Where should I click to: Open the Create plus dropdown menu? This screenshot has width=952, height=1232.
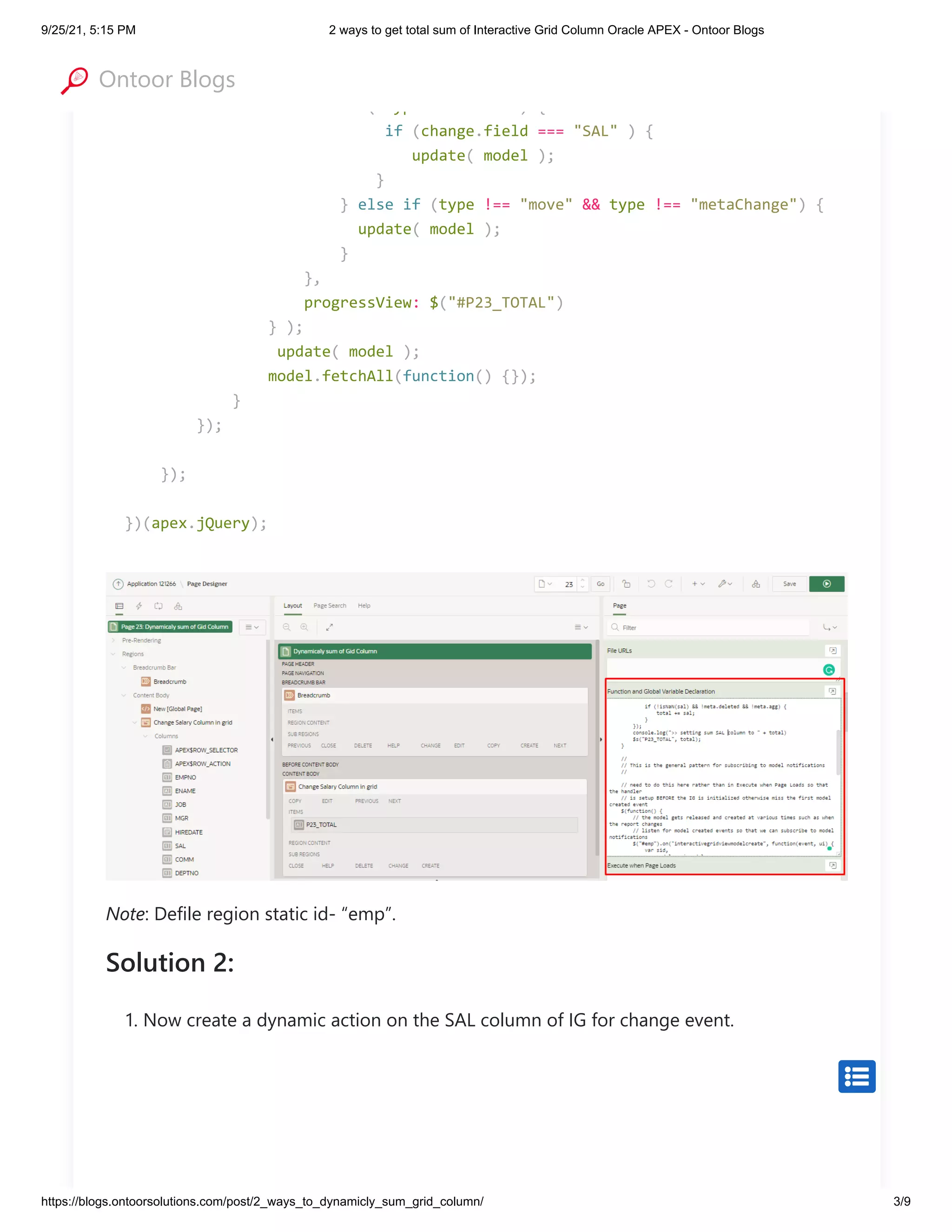tap(698, 584)
